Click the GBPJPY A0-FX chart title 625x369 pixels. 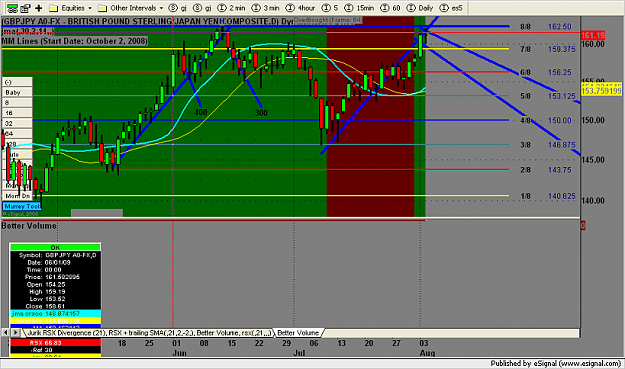(147, 21)
